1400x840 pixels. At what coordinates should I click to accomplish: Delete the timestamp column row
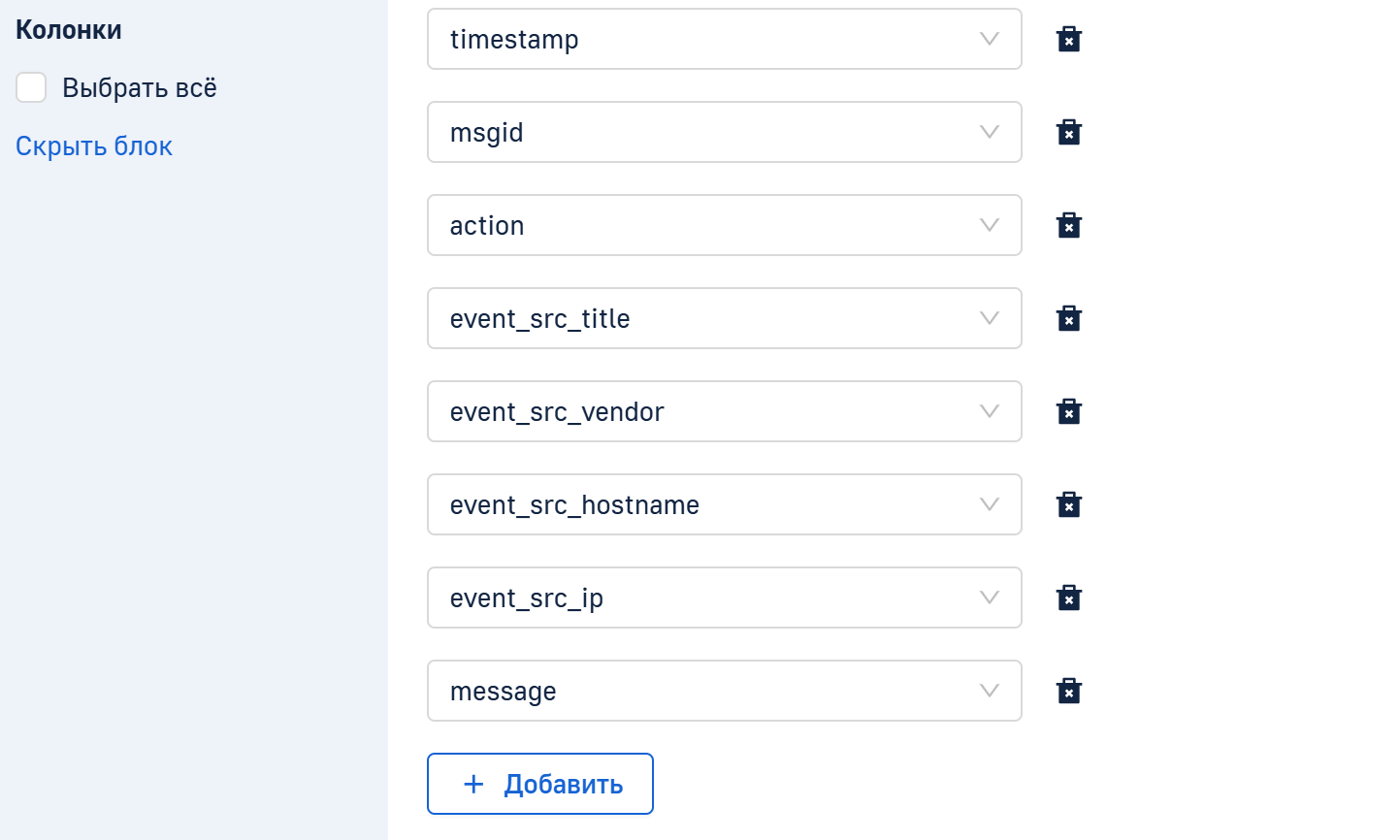pyautogui.click(x=1068, y=39)
